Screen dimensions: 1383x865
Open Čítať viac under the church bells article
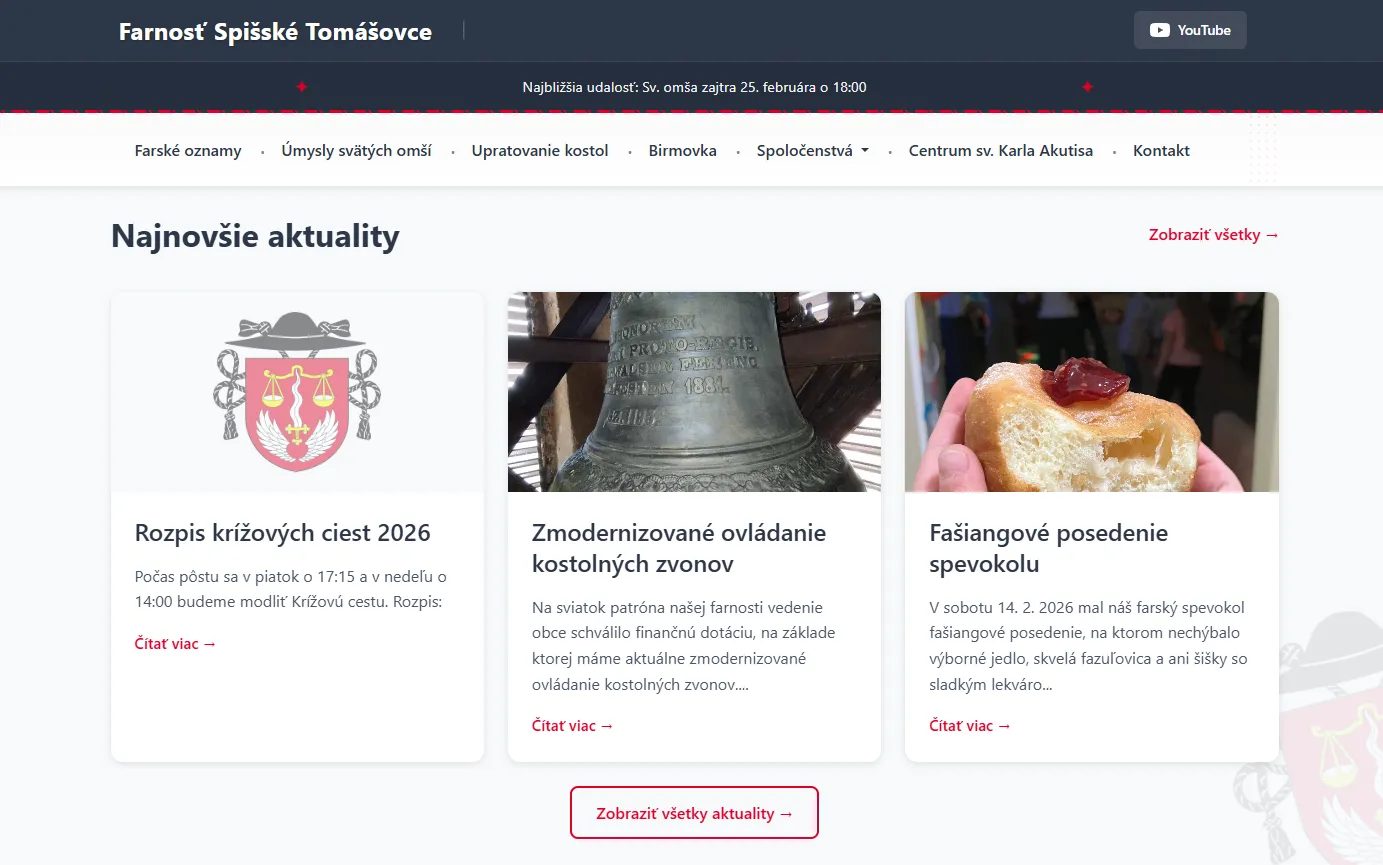point(572,725)
